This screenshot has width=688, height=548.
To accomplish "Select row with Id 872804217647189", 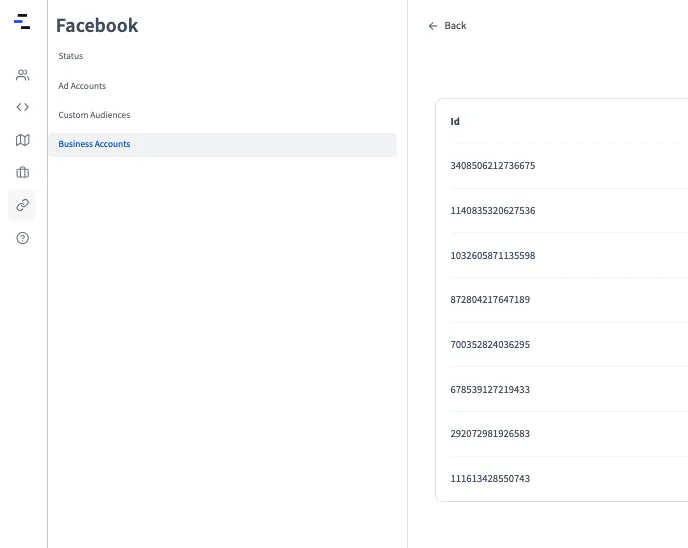I will coord(569,300).
